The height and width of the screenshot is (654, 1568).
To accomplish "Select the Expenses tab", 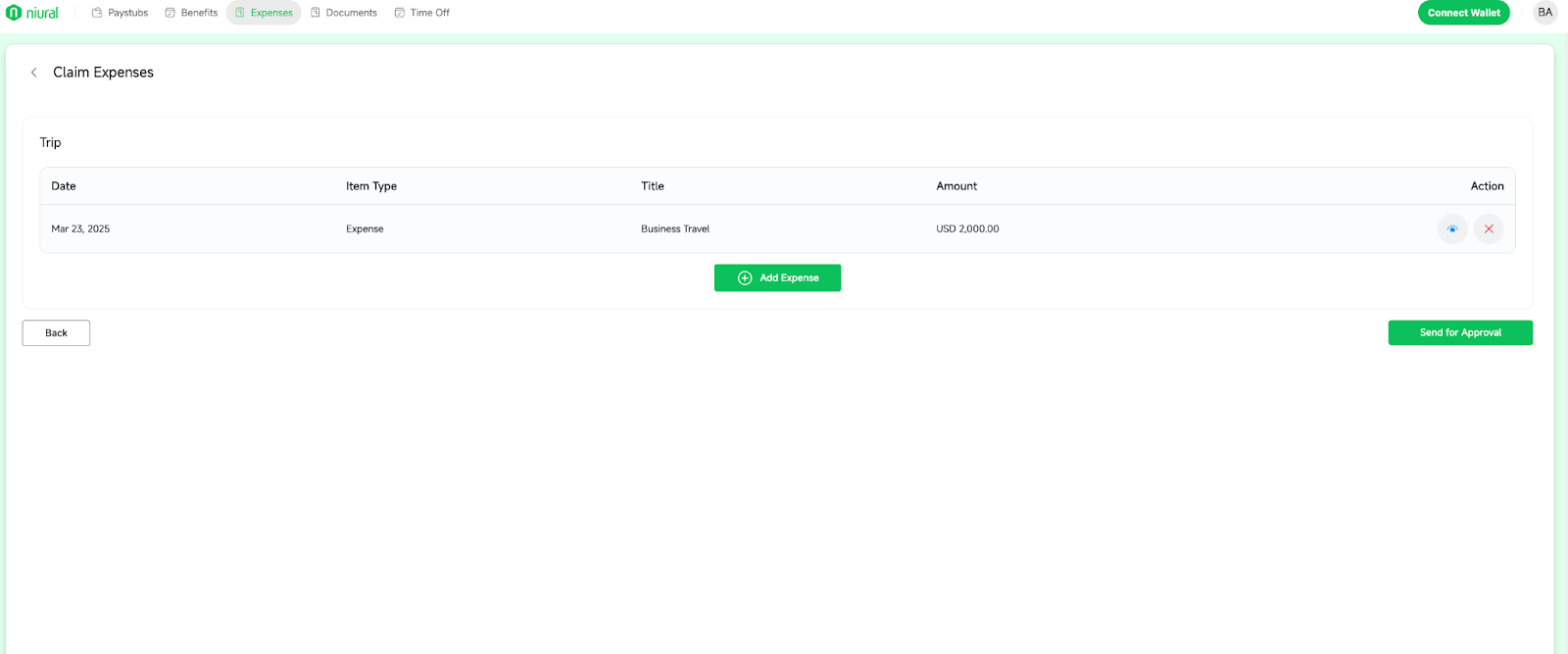I will point(264,13).
